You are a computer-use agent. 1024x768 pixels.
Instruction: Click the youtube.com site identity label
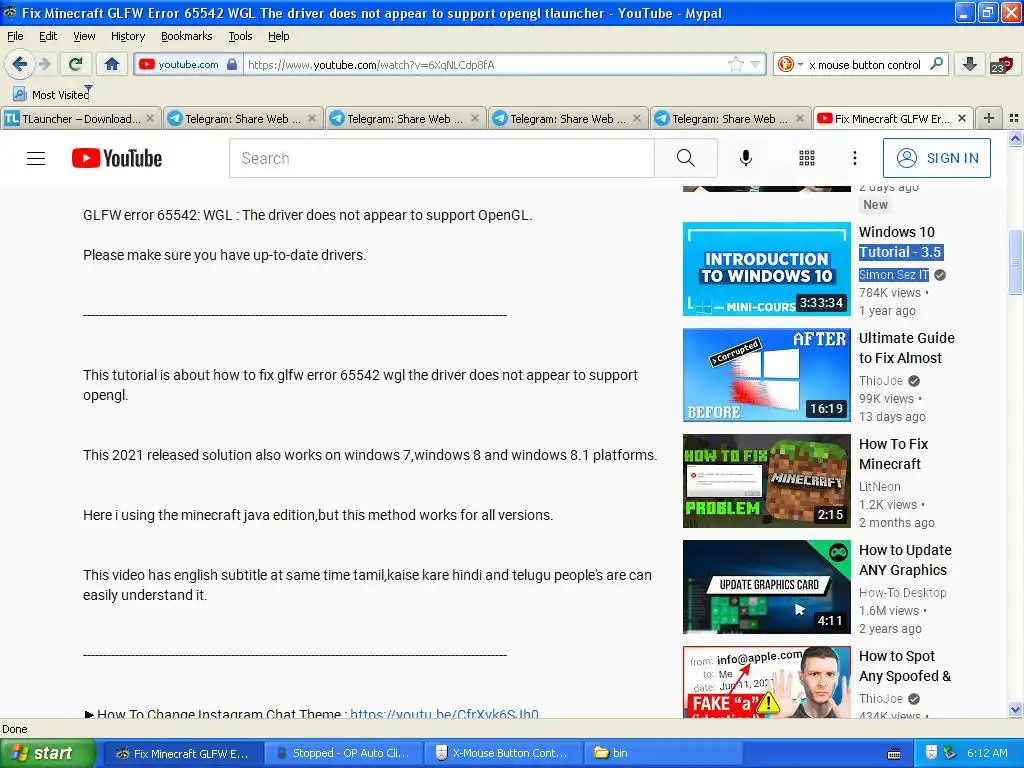(x=188, y=64)
